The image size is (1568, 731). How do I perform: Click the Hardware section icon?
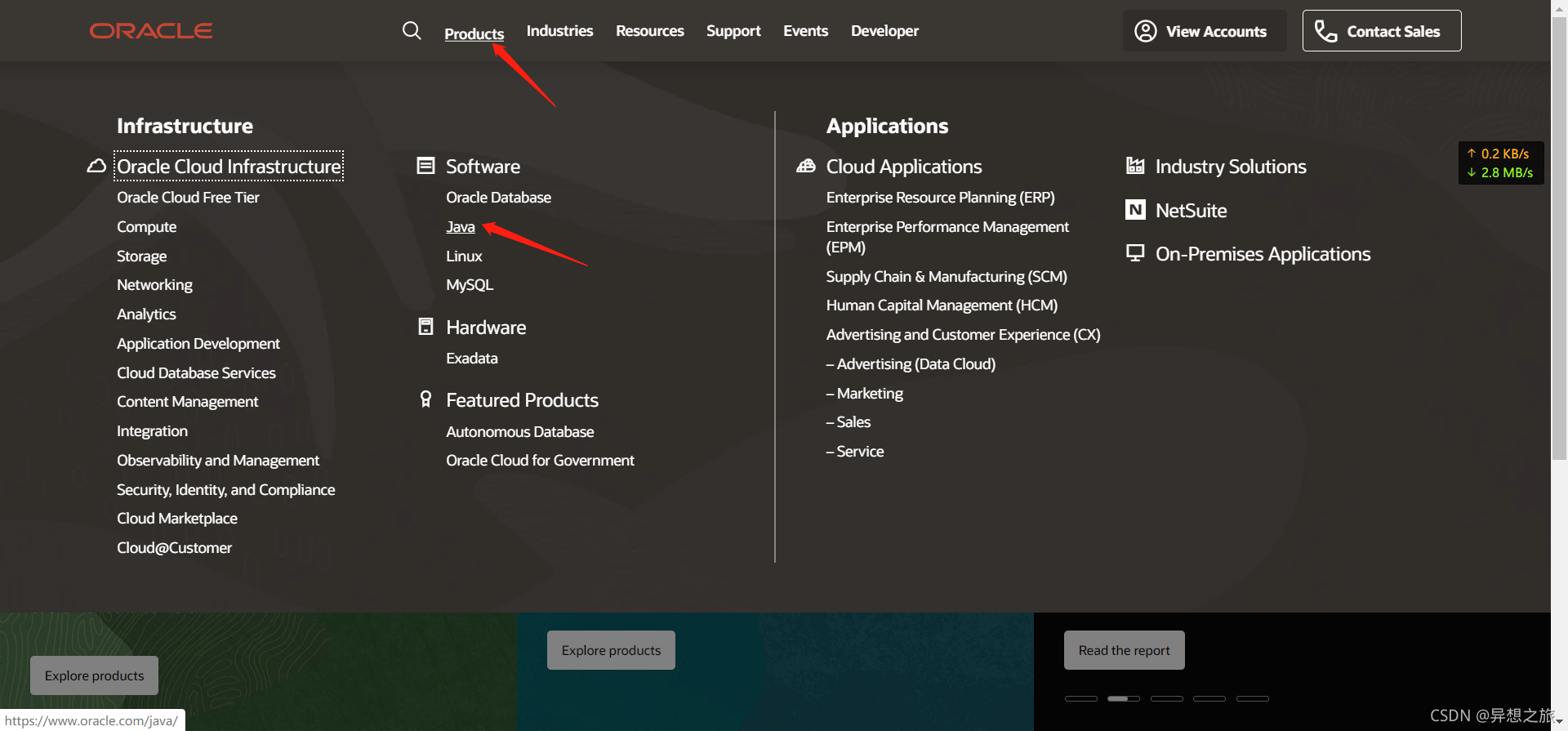pos(425,327)
